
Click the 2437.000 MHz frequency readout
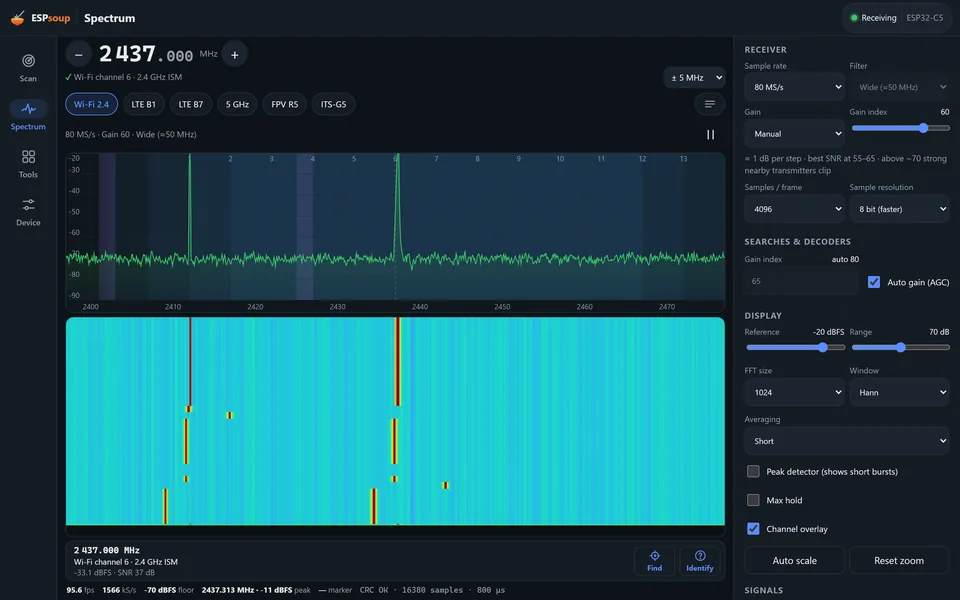(146, 54)
